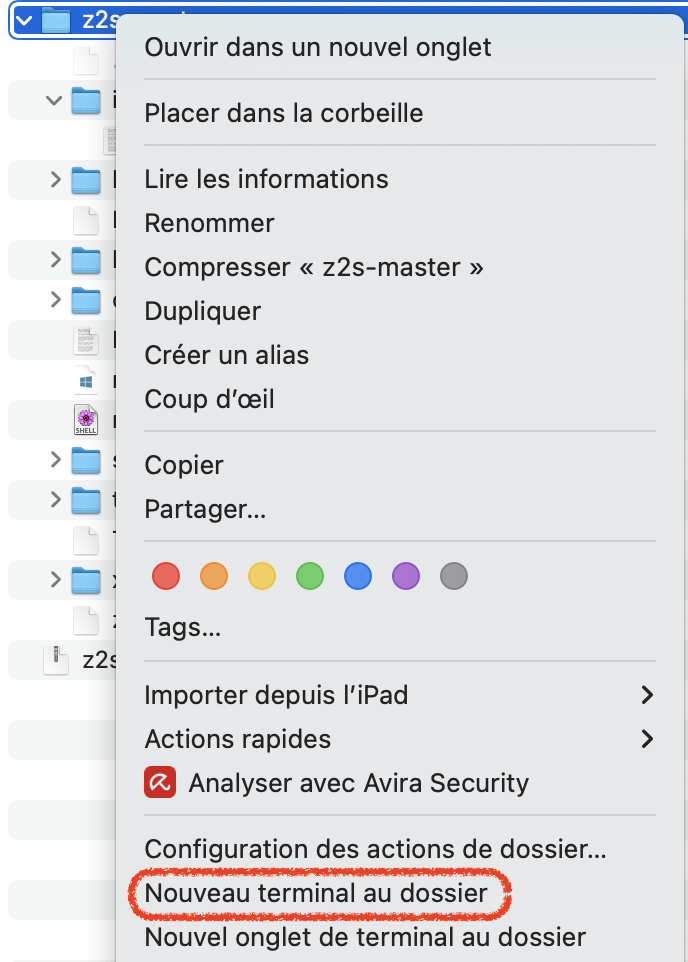This screenshot has height=962, width=688.
Task: Apply the purple color tag
Action: pyautogui.click(x=406, y=576)
